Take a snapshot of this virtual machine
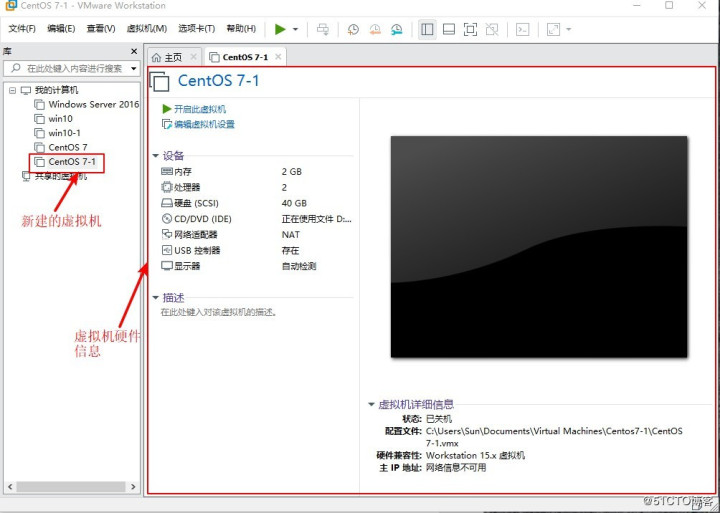Image resolution: width=720 pixels, height=513 pixels. pyautogui.click(x=353, y=29)
